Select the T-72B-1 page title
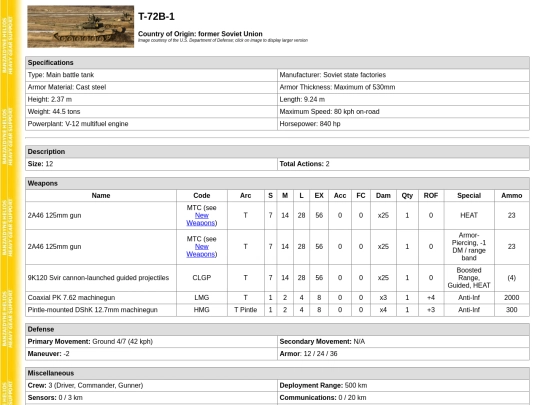The height and width of the screenshot is (405, 540). tap(156, 17)
